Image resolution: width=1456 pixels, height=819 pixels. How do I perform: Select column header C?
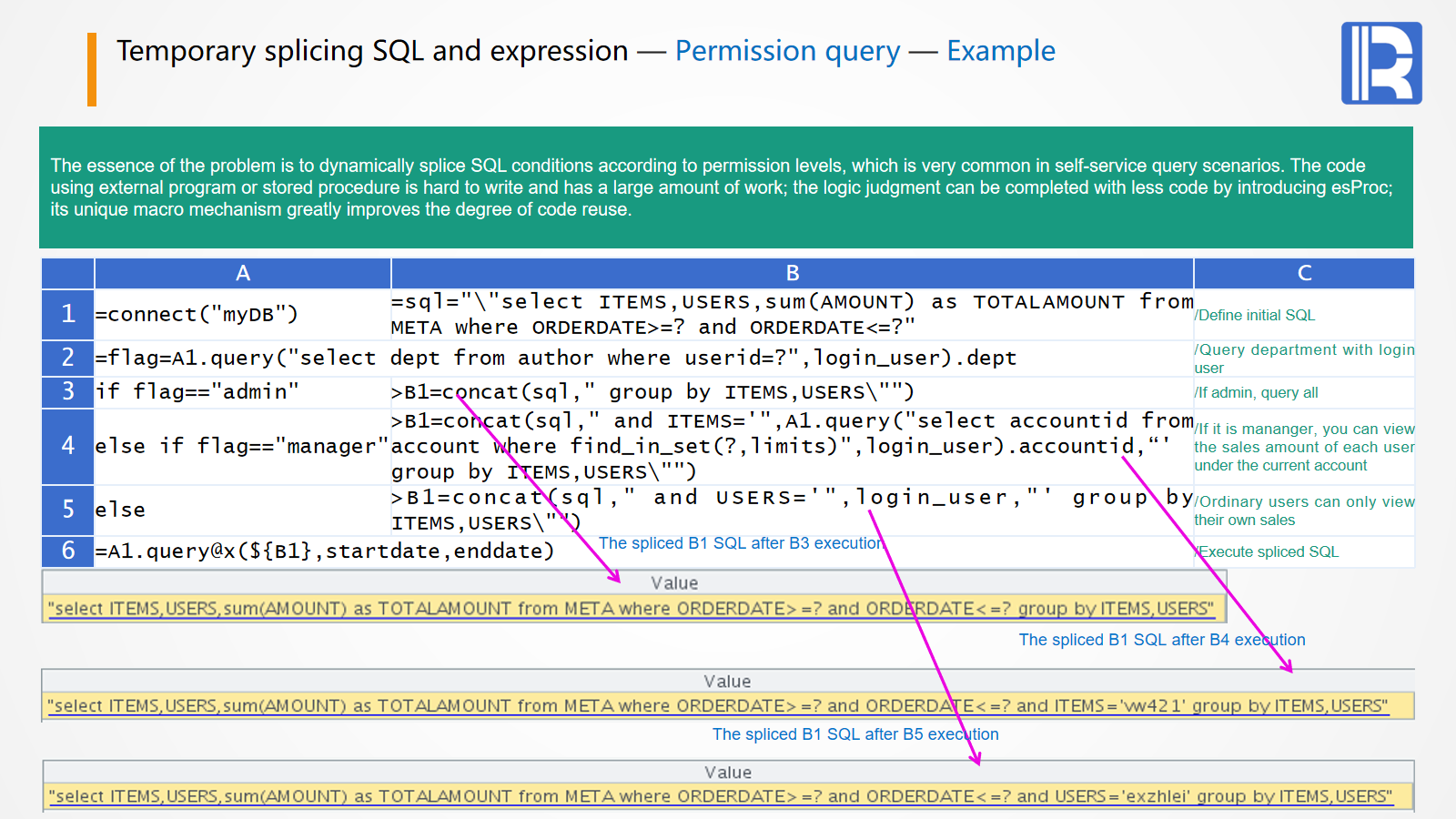[x=1303, y=273]
